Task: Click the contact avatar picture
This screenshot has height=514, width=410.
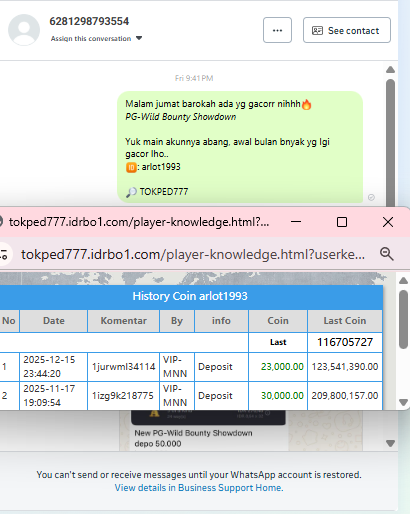Action: 24,30
